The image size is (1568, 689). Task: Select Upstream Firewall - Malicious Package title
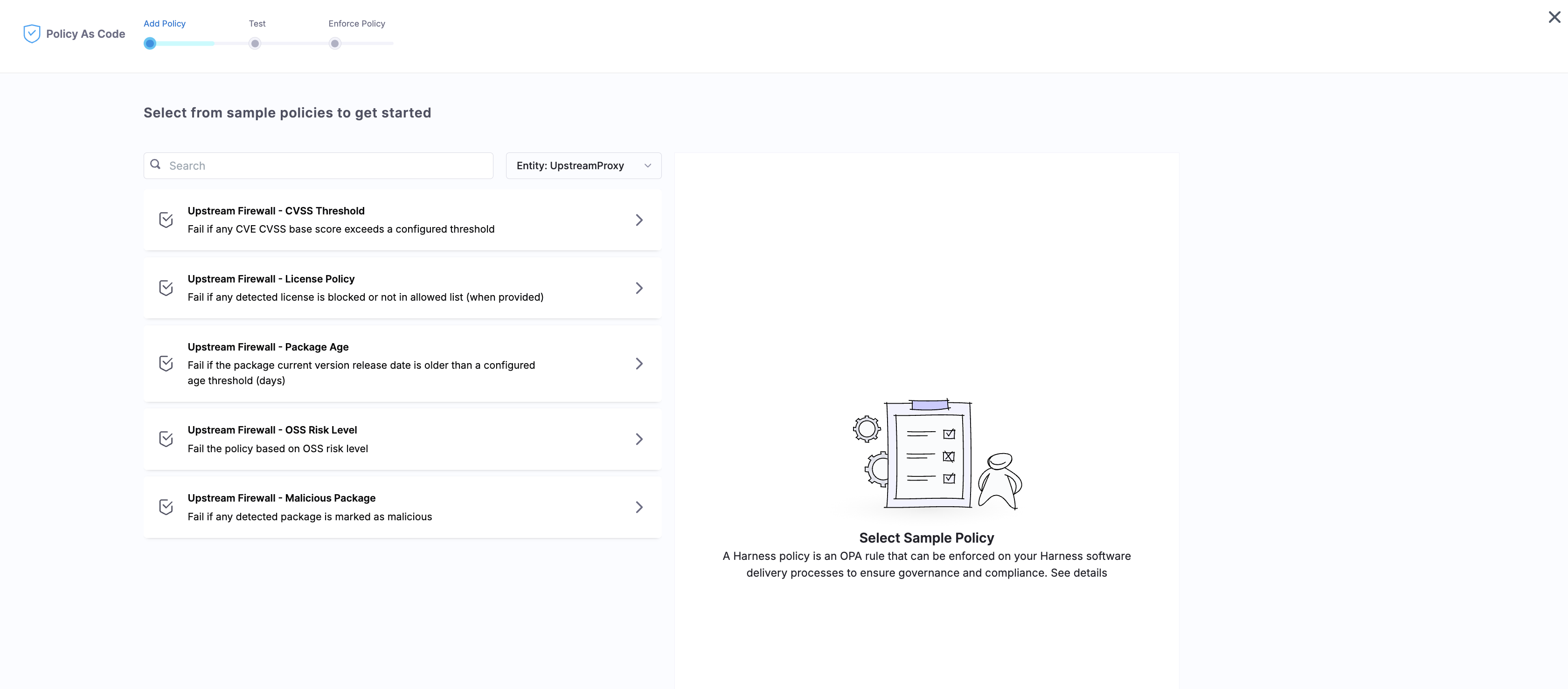coord(281,498)
